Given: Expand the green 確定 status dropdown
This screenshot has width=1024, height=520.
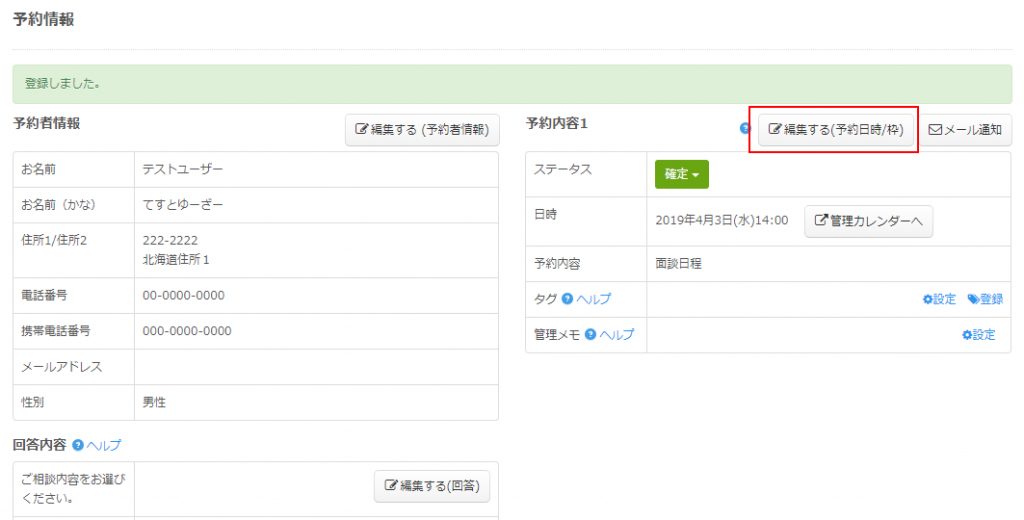Looking at the screenshot, I should click(681, 174).
